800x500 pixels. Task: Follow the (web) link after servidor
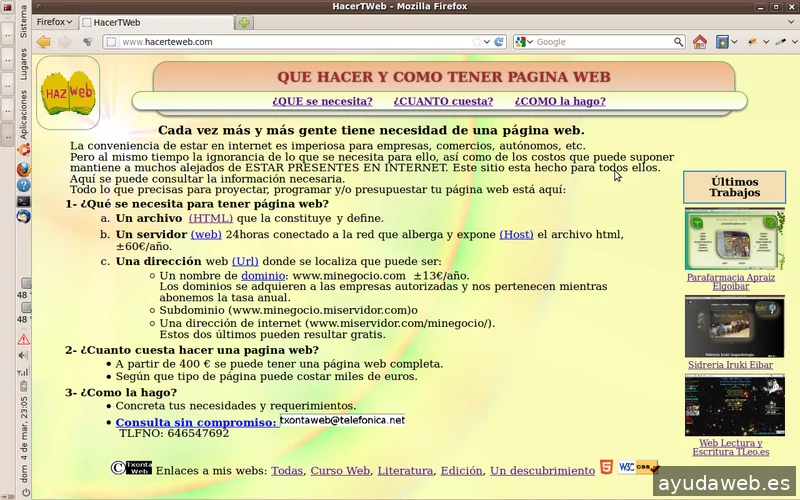(x=206, y=234)
